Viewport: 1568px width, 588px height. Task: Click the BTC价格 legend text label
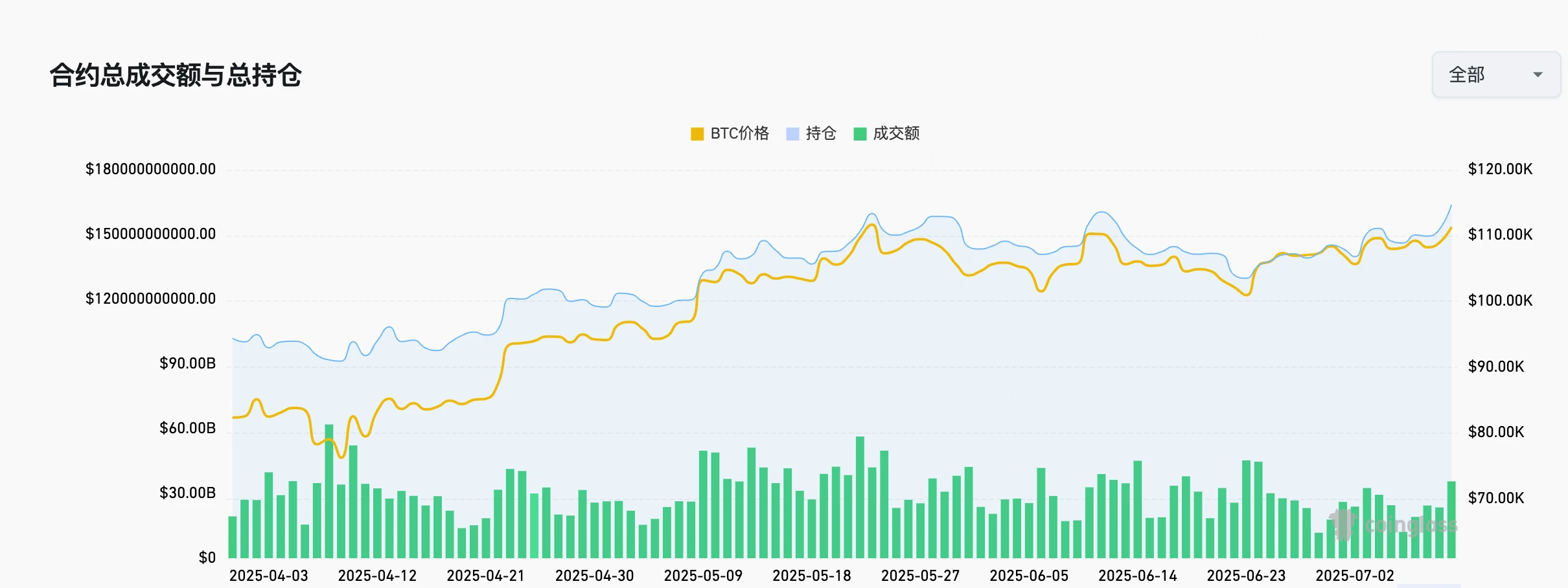[x=739, y=133]
